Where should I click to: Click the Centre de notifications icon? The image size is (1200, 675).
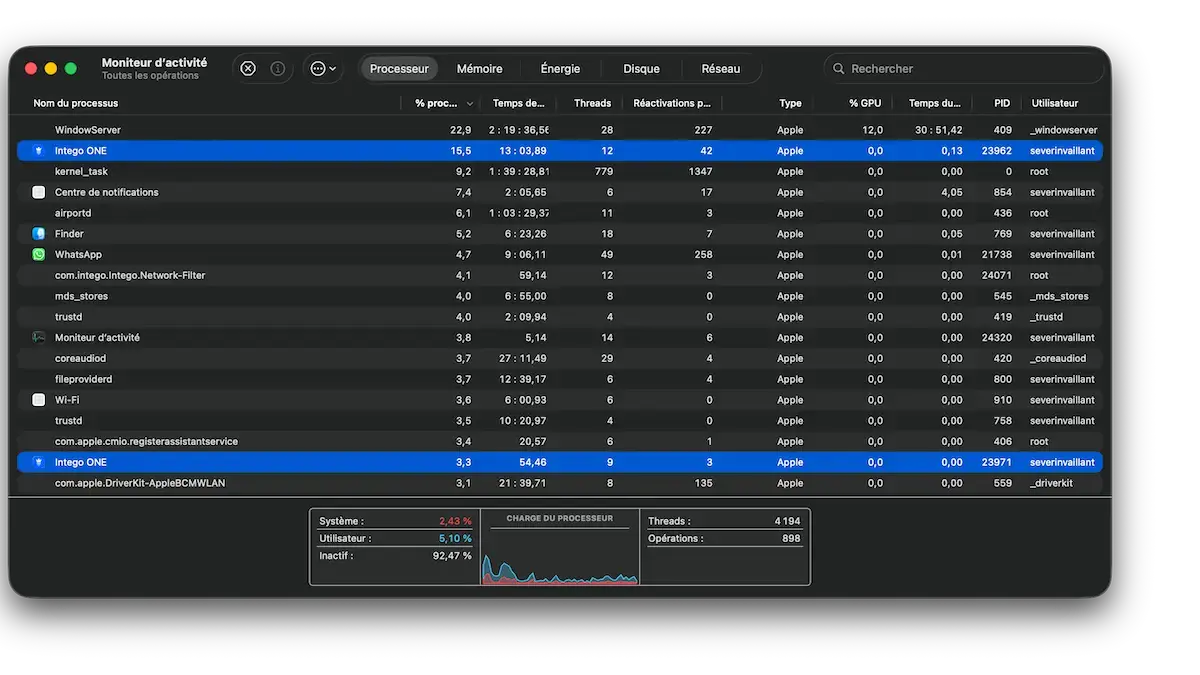(38, 192)
